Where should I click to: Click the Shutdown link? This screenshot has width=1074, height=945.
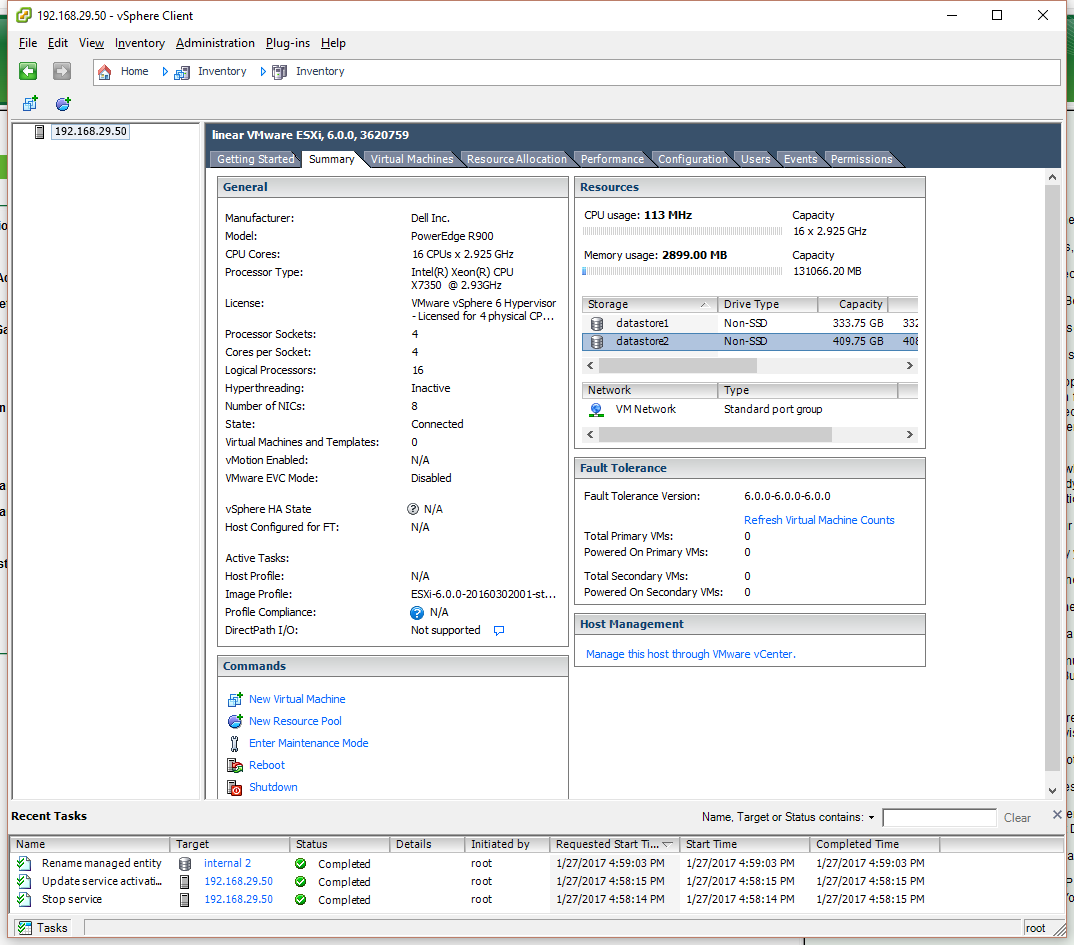pyautogui.click(x=273, y=788)
